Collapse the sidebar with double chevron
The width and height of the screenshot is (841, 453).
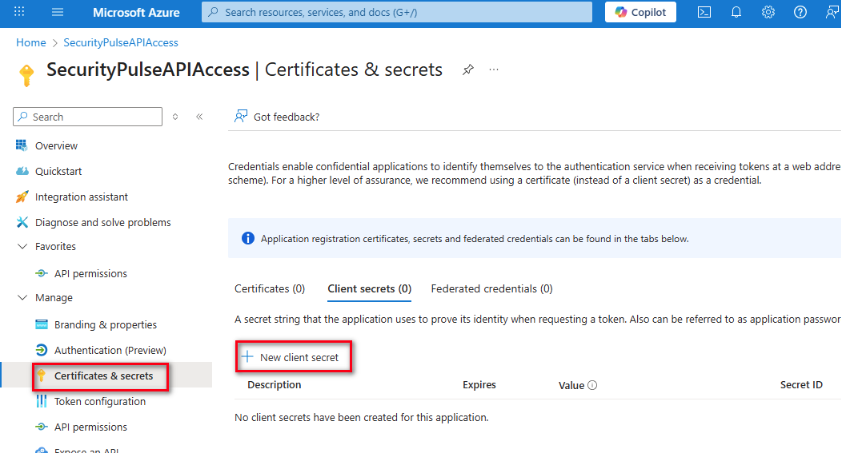[200, 116]
